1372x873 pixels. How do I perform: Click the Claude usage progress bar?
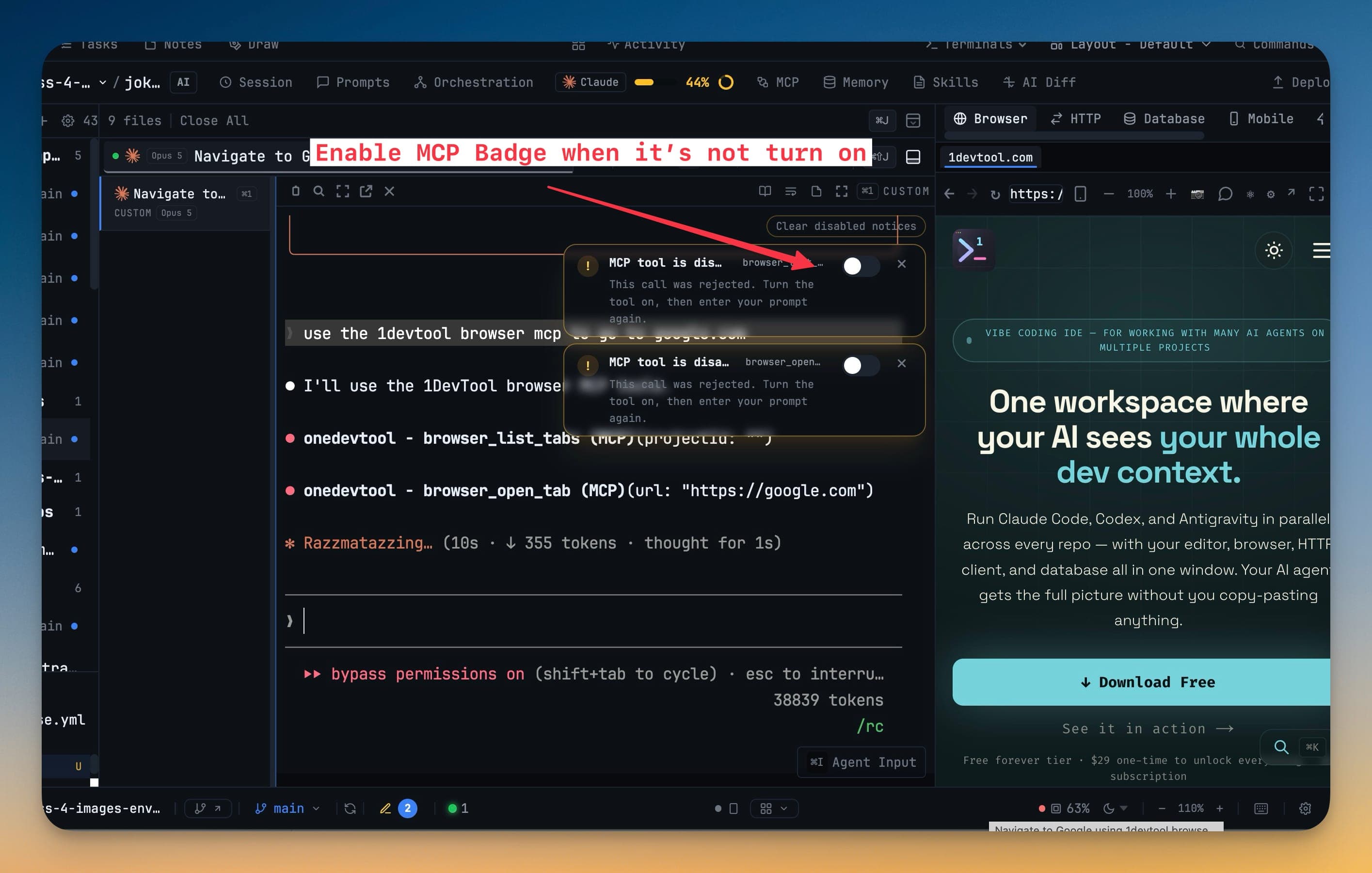click(x=653, y=82)
